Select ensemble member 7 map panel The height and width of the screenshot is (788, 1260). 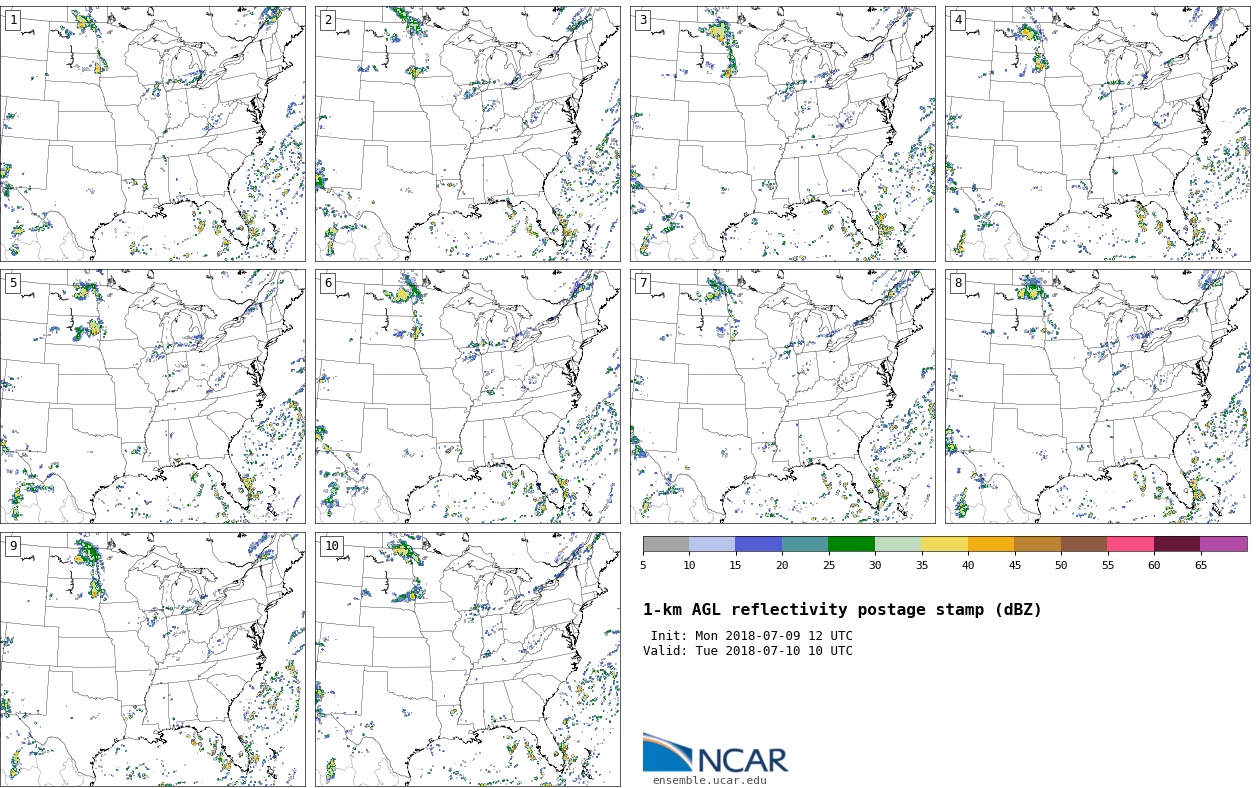[782, 396]
